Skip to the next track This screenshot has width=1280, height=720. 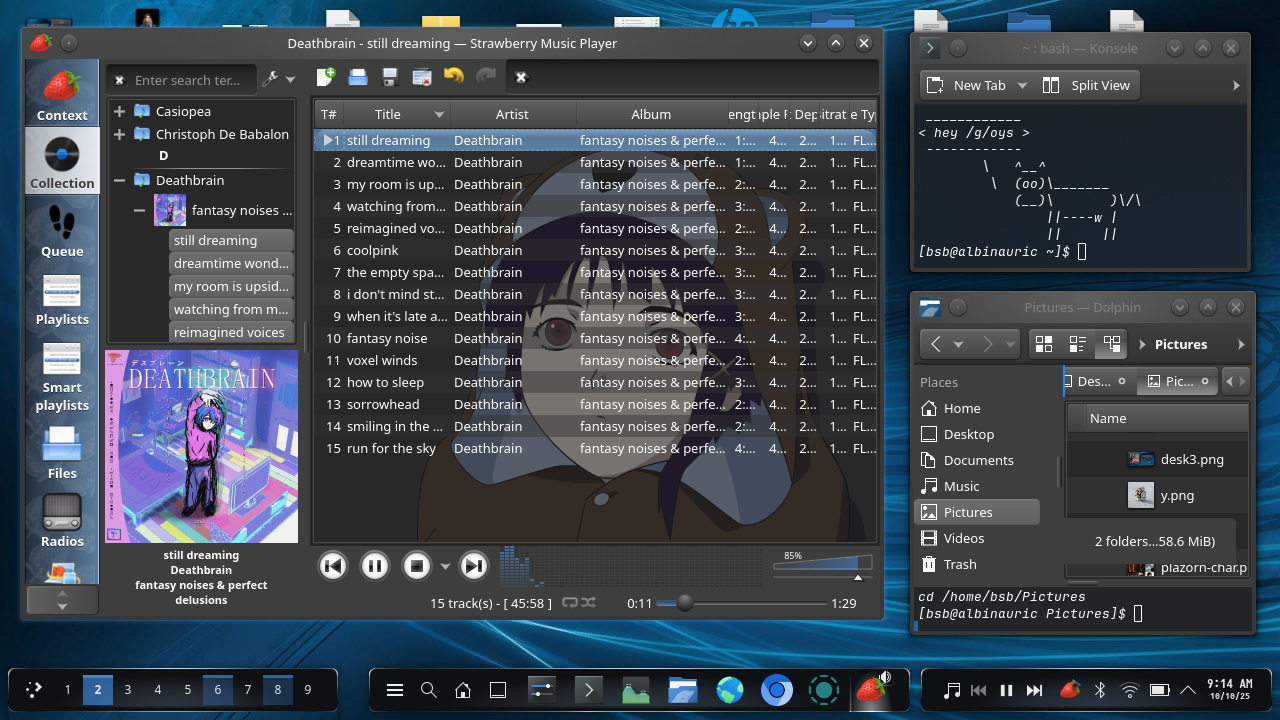click(x=473, y=566)
